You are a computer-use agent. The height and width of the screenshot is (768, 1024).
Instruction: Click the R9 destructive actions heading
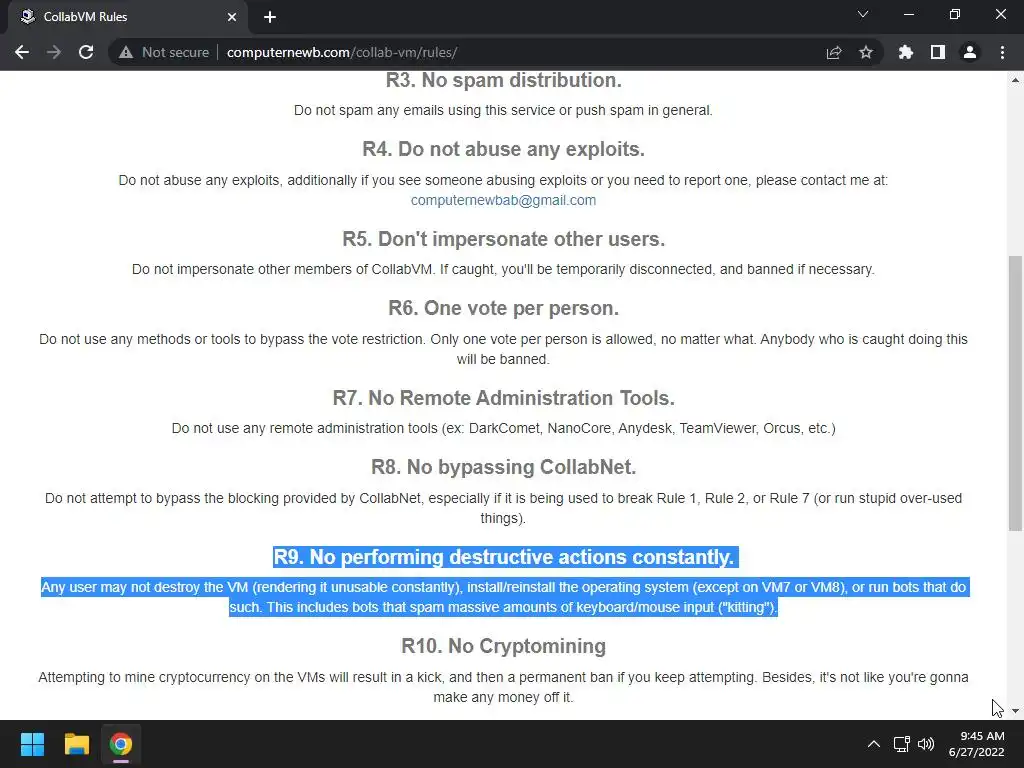click(x=504, y=557)
